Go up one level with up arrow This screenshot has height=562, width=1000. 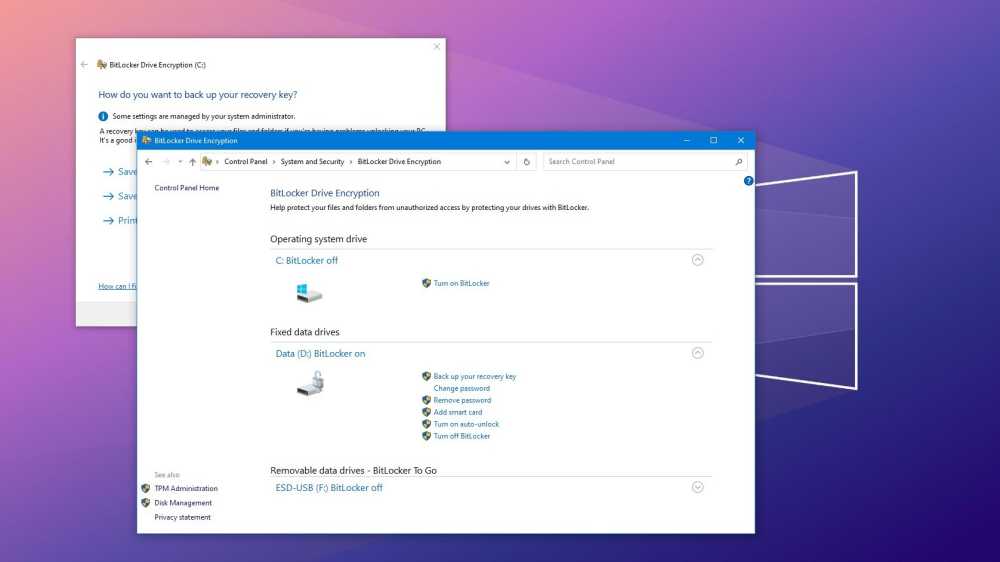click(x=192, y=162)
